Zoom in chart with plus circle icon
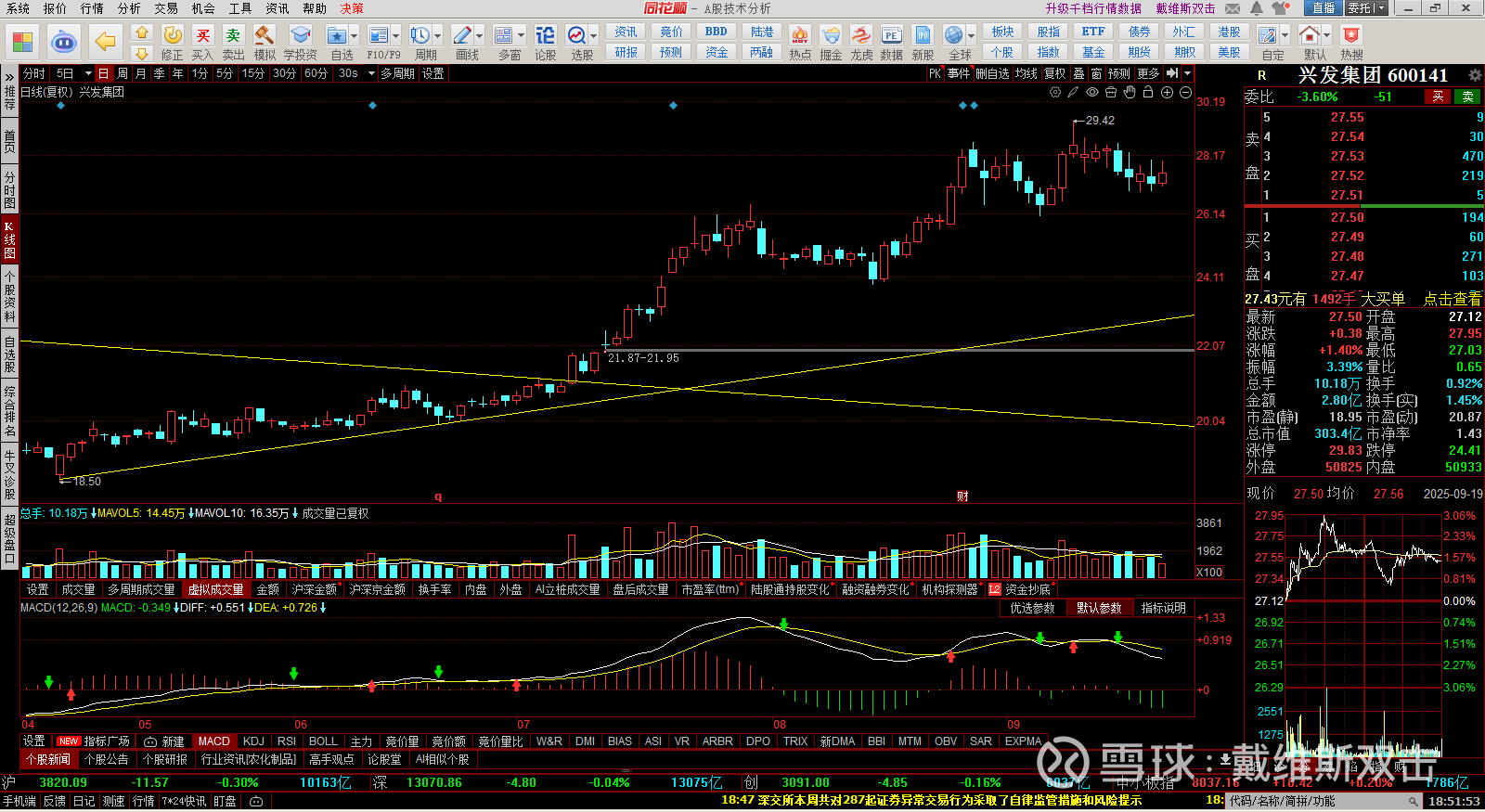Viewport: 1485px width, 812px height. tap(1167, 92)
